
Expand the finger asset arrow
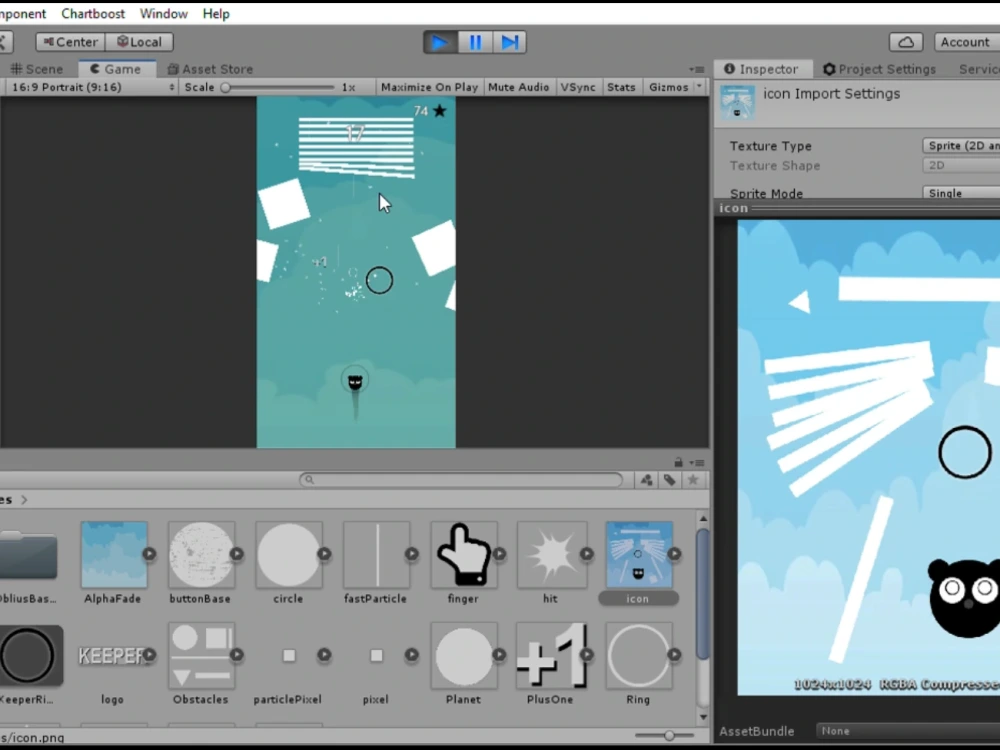tap(499, 554)
